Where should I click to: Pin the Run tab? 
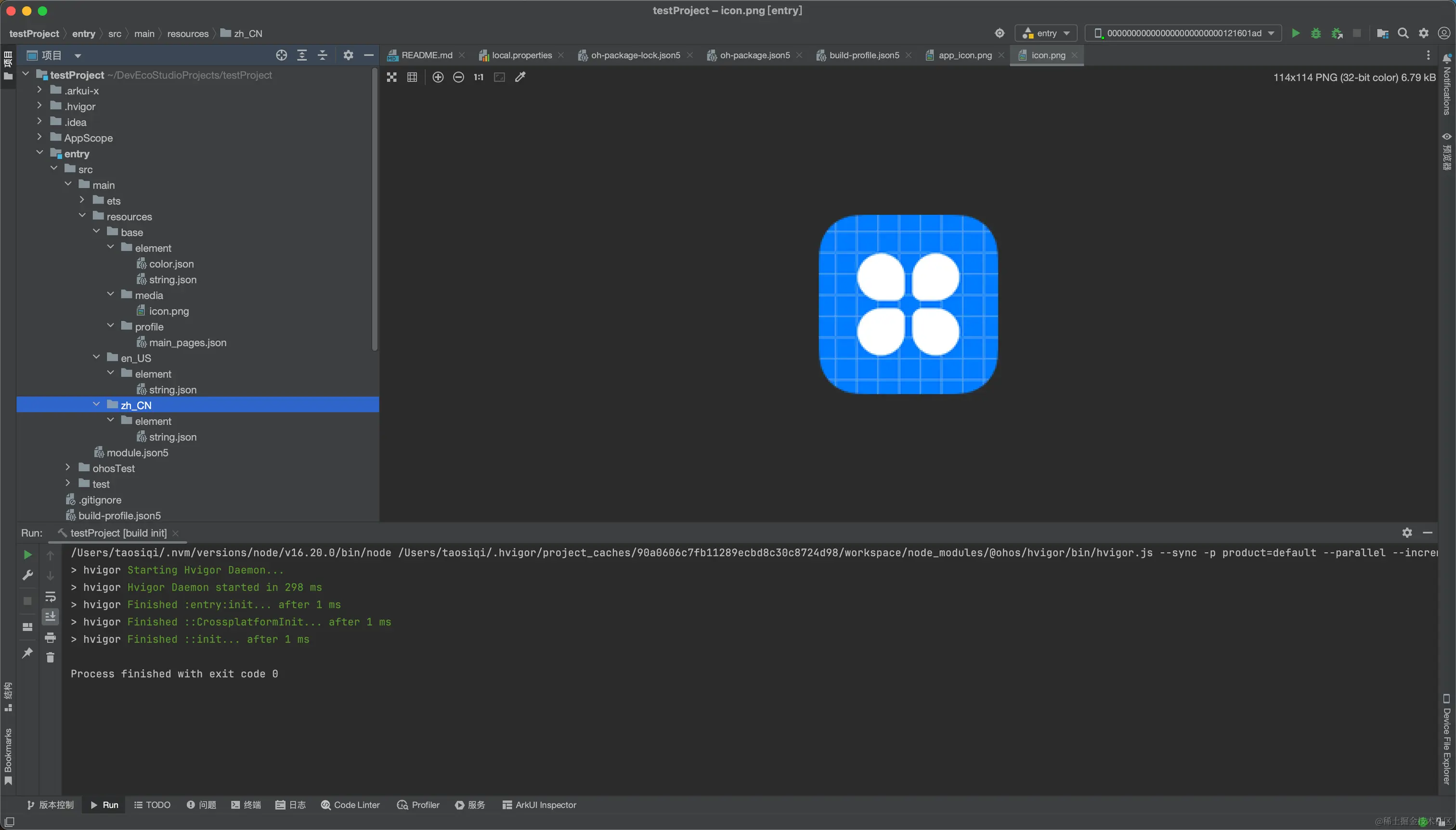click(x=27, y=653)
